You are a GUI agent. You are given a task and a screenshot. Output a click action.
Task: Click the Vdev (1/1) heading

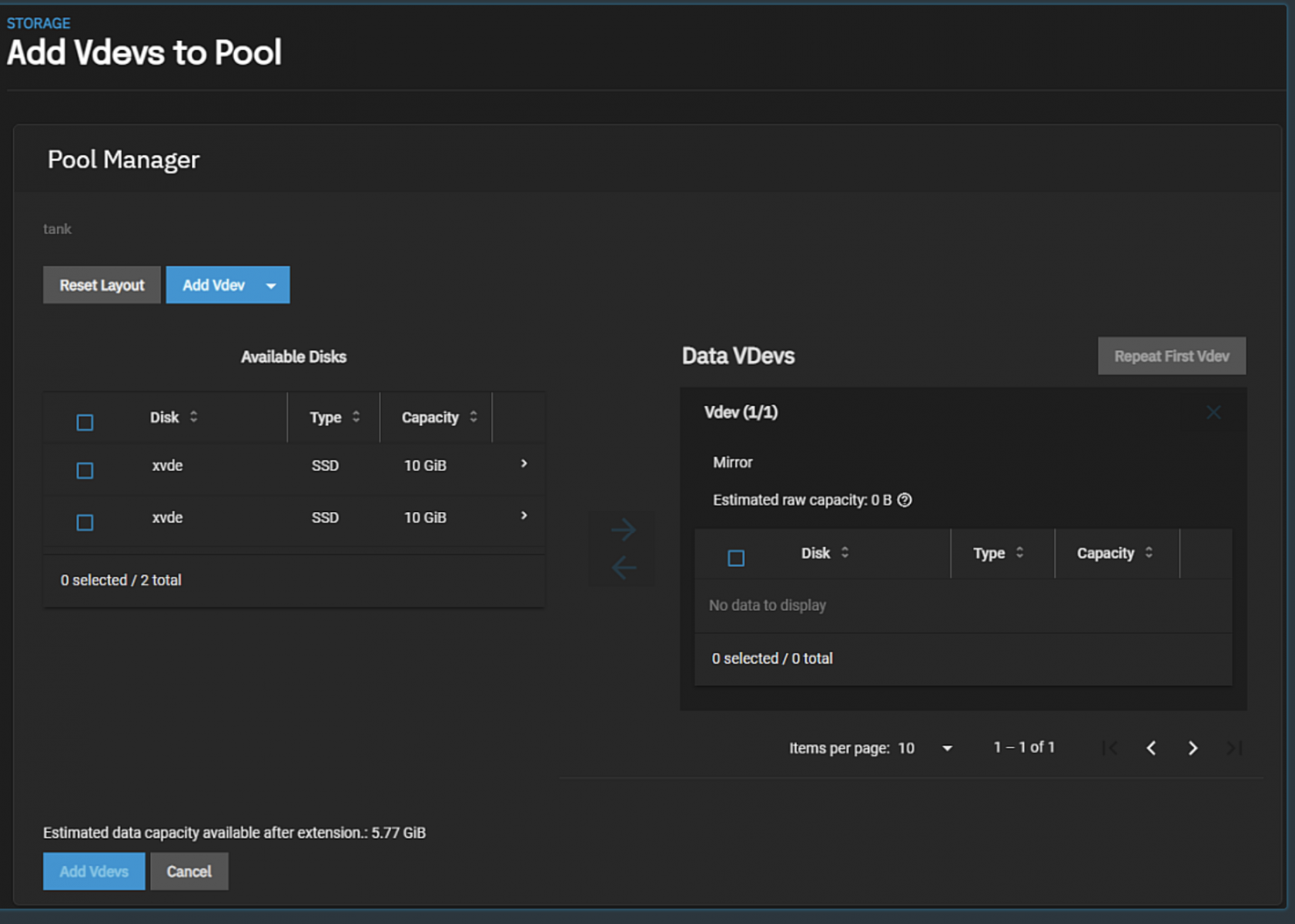pyautogui.click(x=741, y=412)
